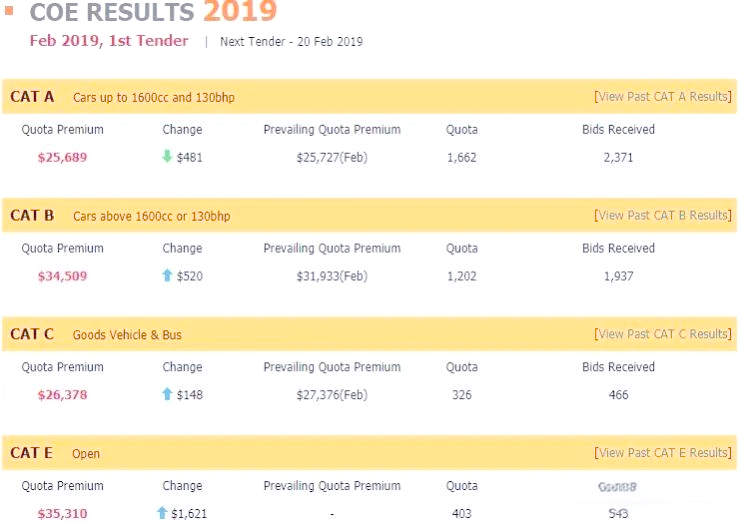
Task: Open View Past CAT A Results link
Action: 663,97
